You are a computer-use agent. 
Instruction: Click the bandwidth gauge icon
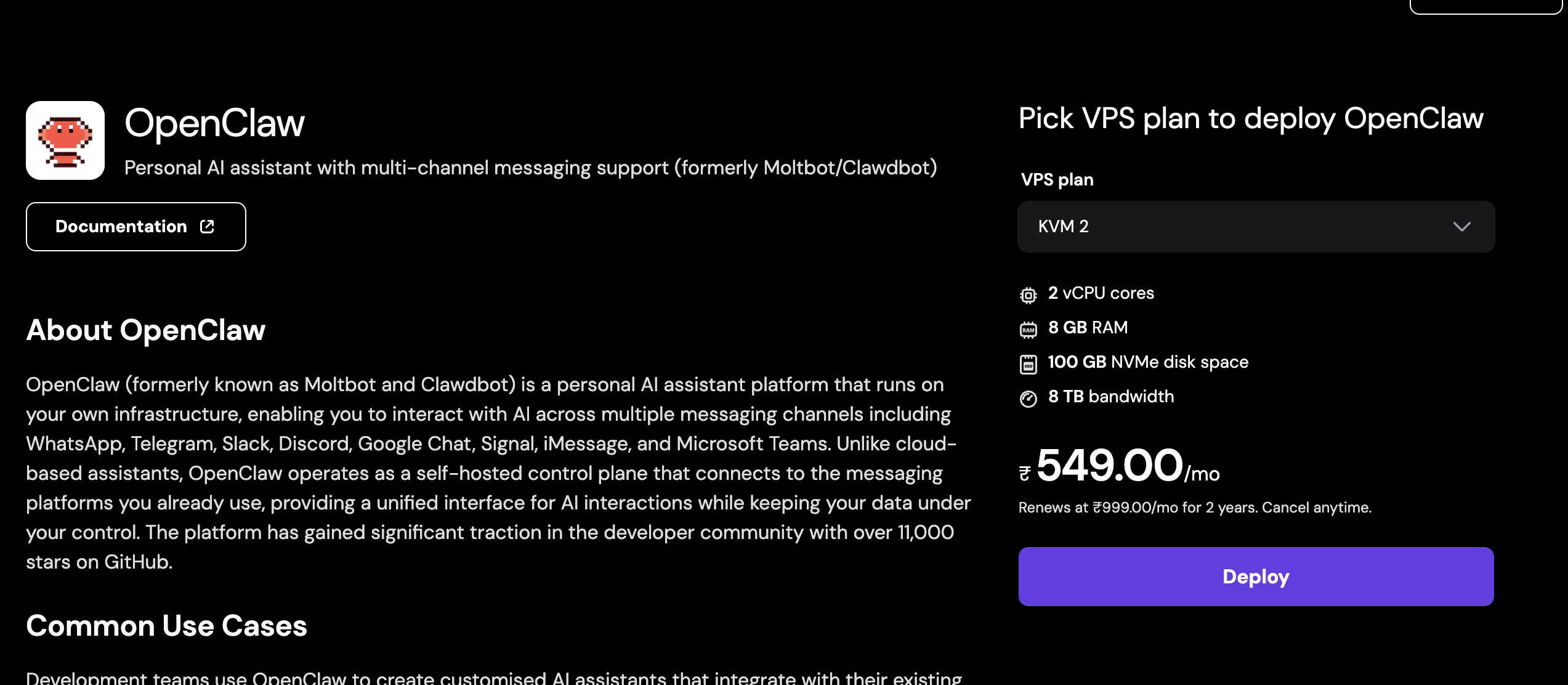(x=1028, y=399)
